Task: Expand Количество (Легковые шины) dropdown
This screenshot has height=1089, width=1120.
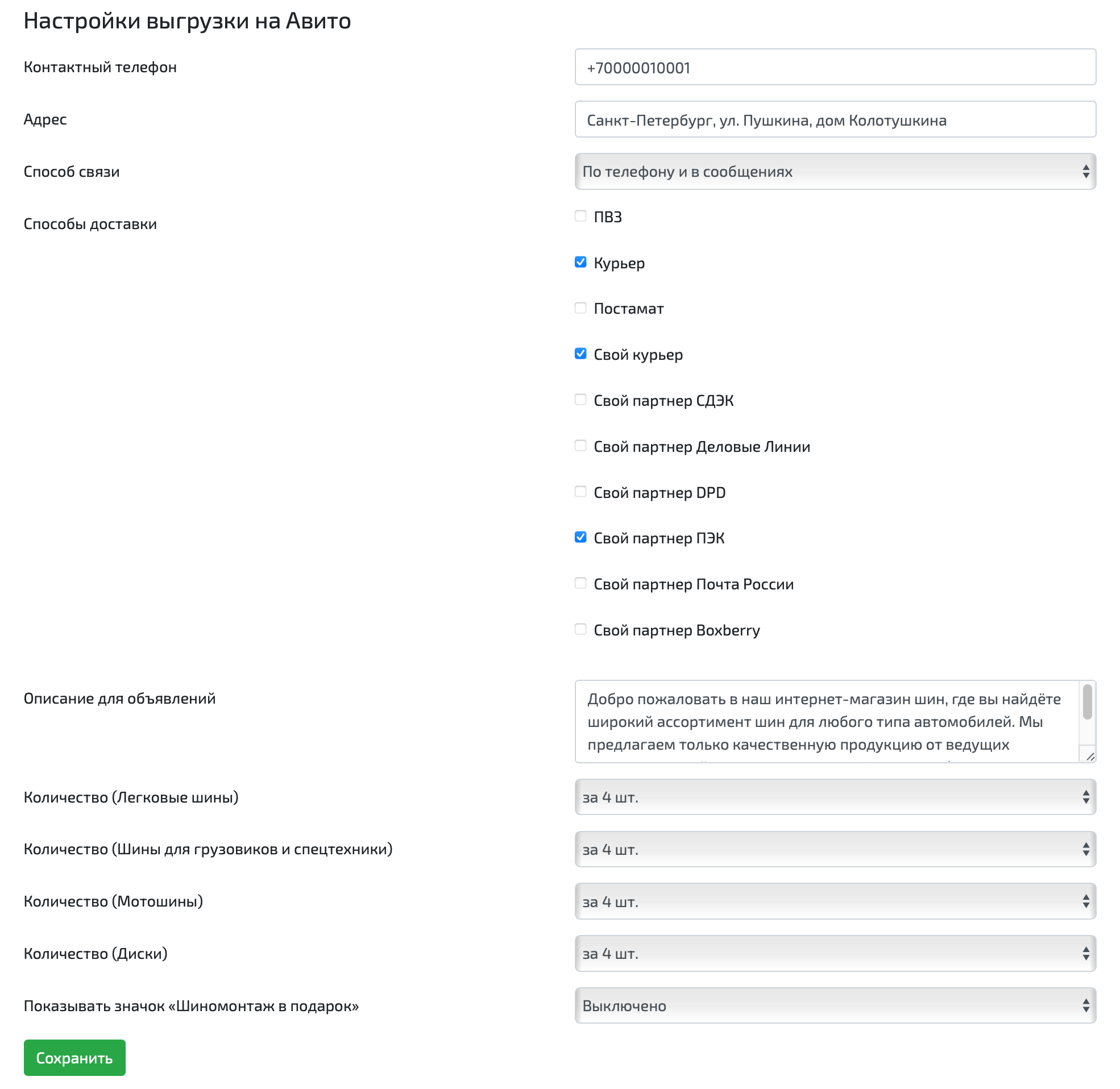Action: point(835,797)
